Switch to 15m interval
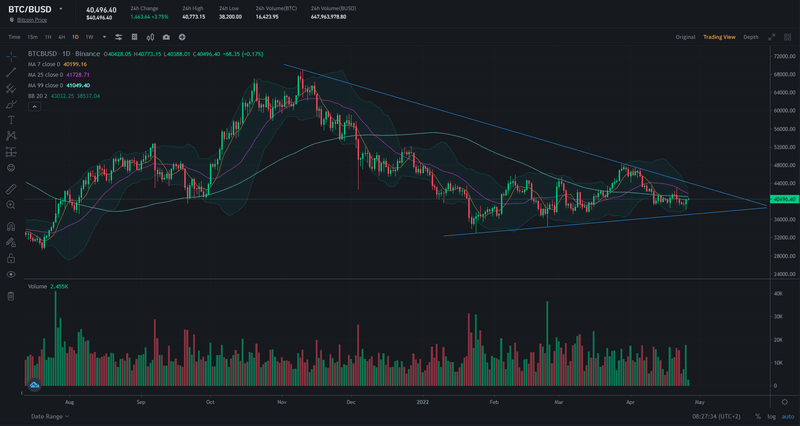800x426 pixels. click(32, 37)
